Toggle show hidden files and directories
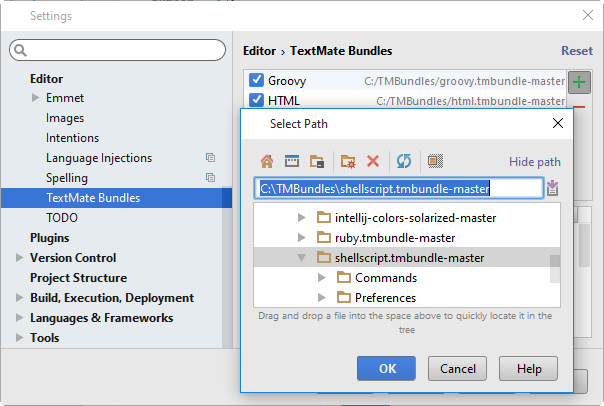Screen dimensions: 604x406 pyautogui.click(x=435, y=161)
